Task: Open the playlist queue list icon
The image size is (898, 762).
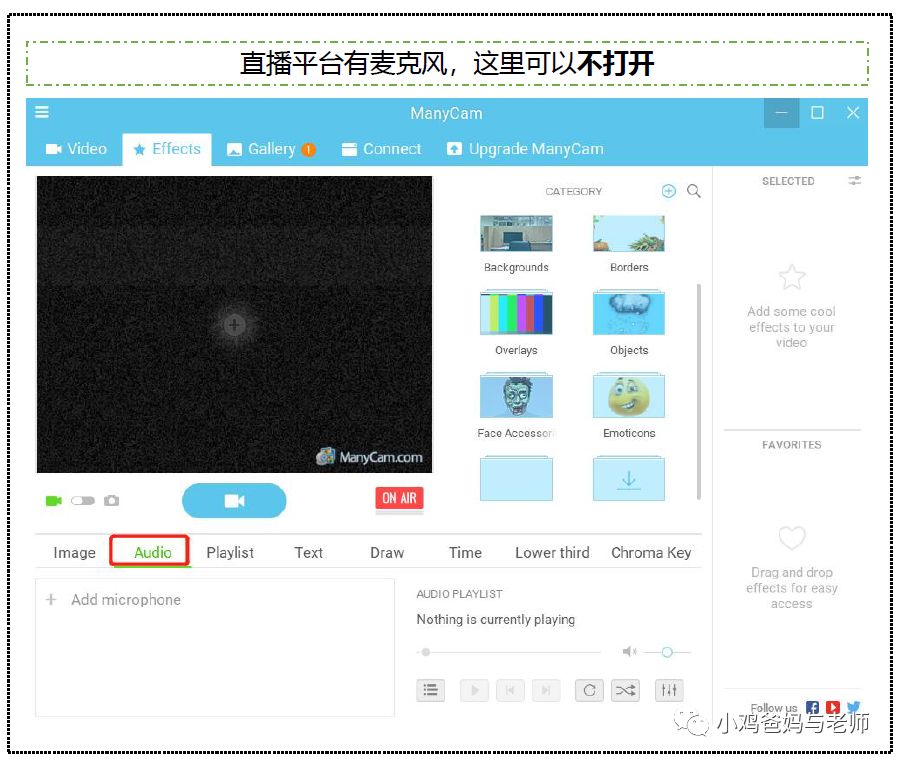Action: tap(431, 690)
